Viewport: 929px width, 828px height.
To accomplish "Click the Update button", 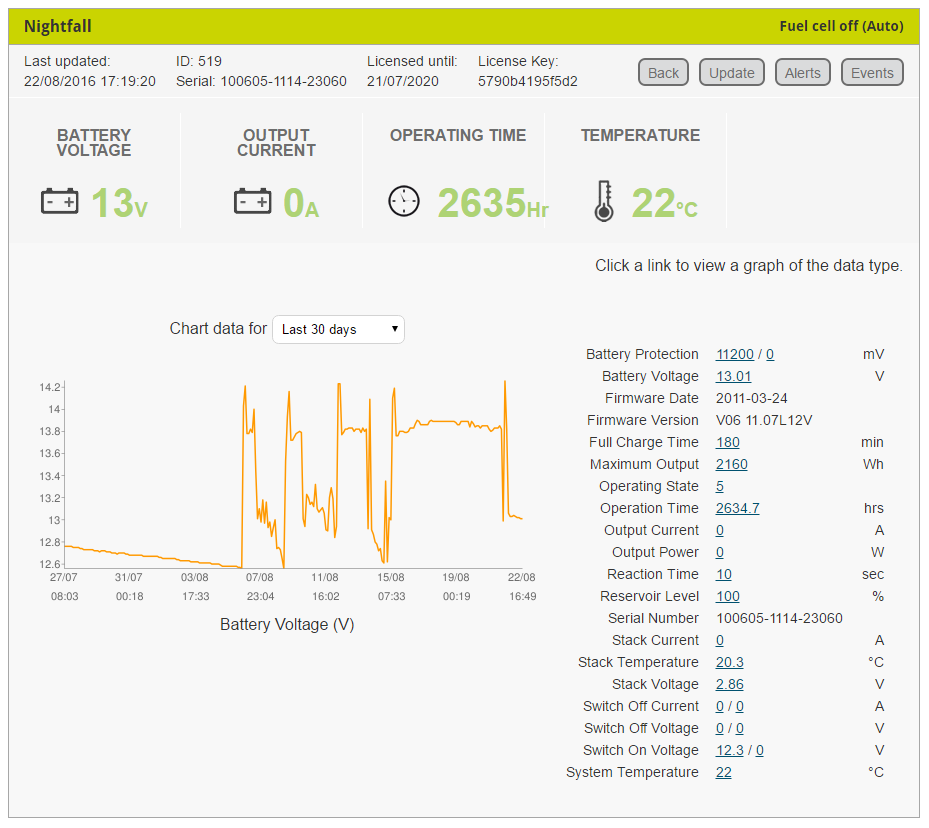I will (731, 72).
